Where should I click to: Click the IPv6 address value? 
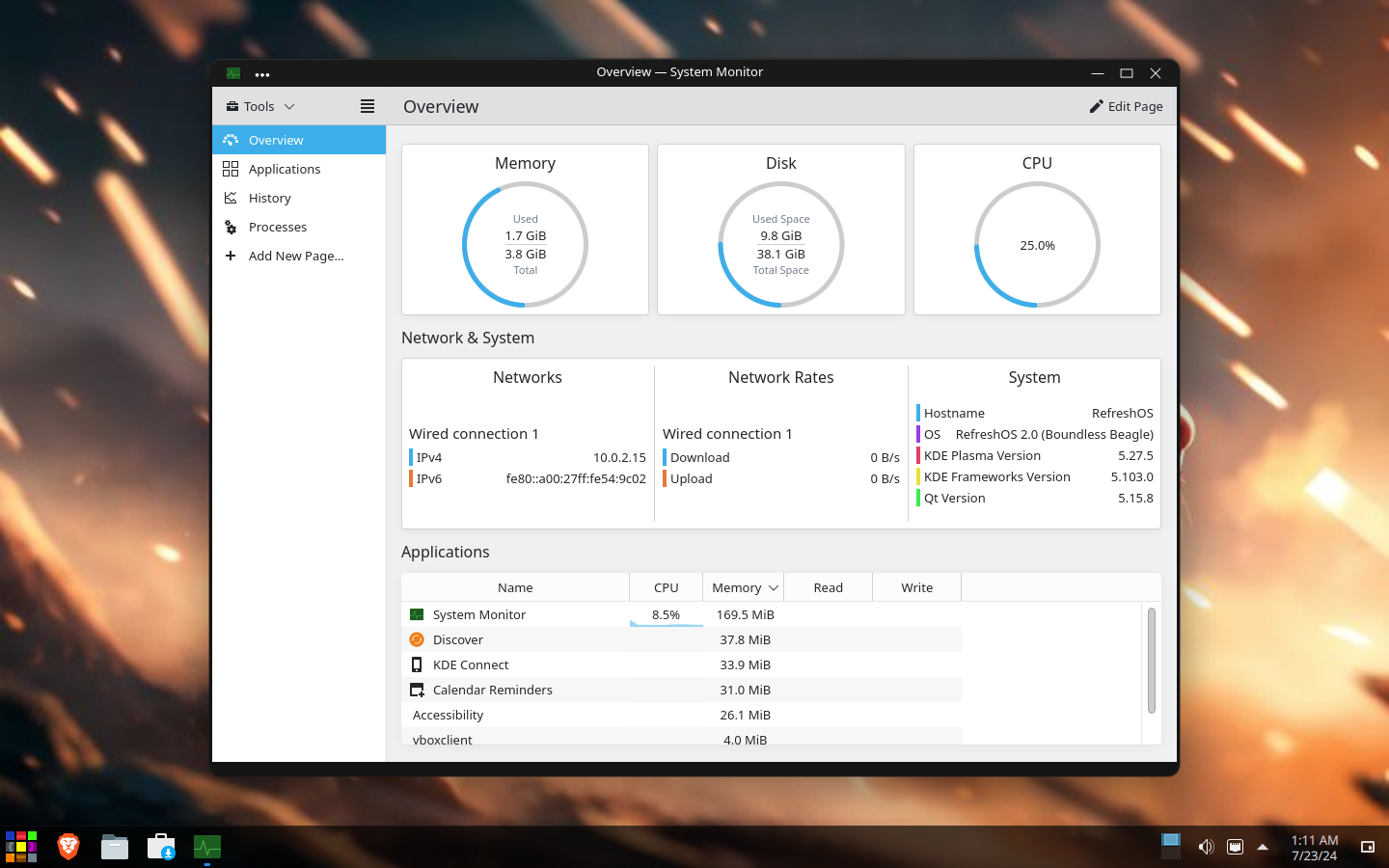[576, 478]
